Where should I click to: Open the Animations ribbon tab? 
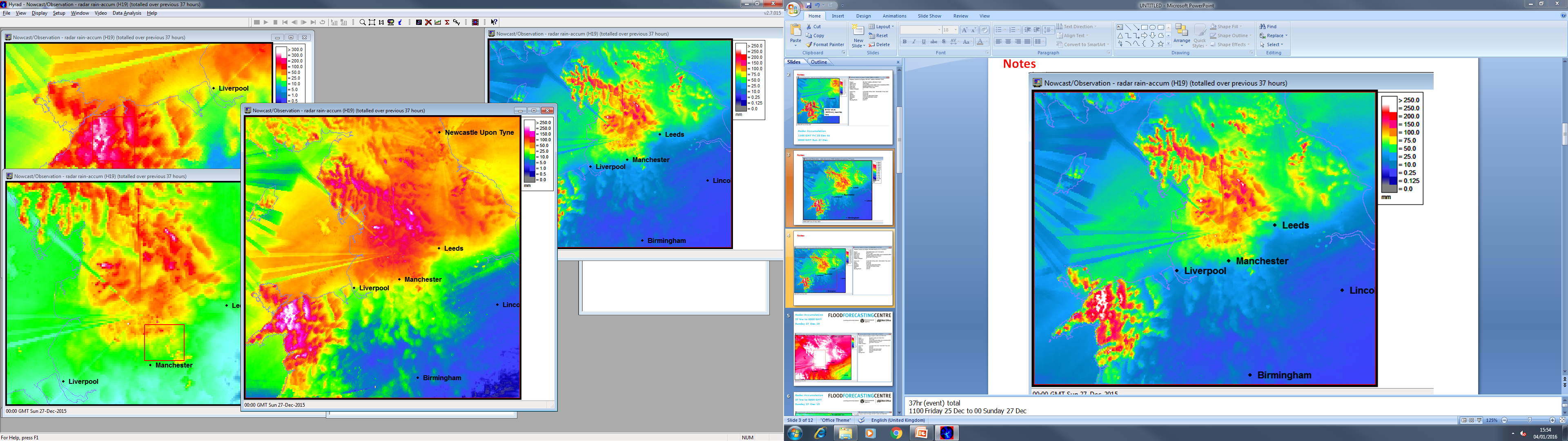[x=895, y=16]
